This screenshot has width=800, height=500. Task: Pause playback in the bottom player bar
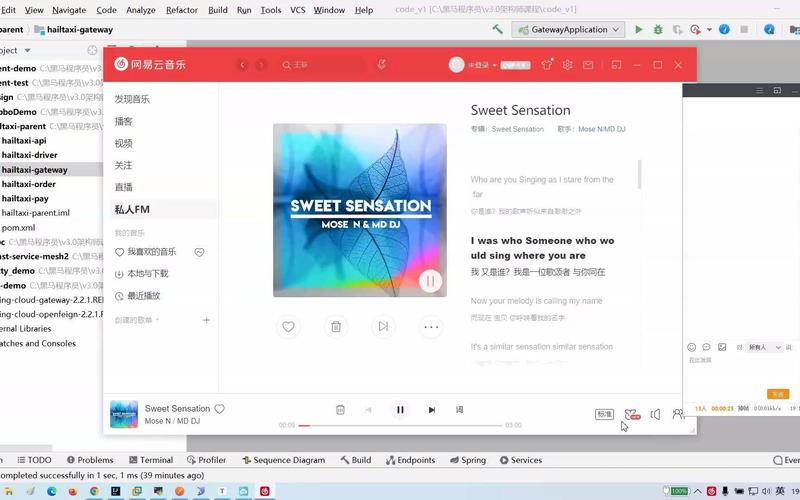[x=400, y=410]
